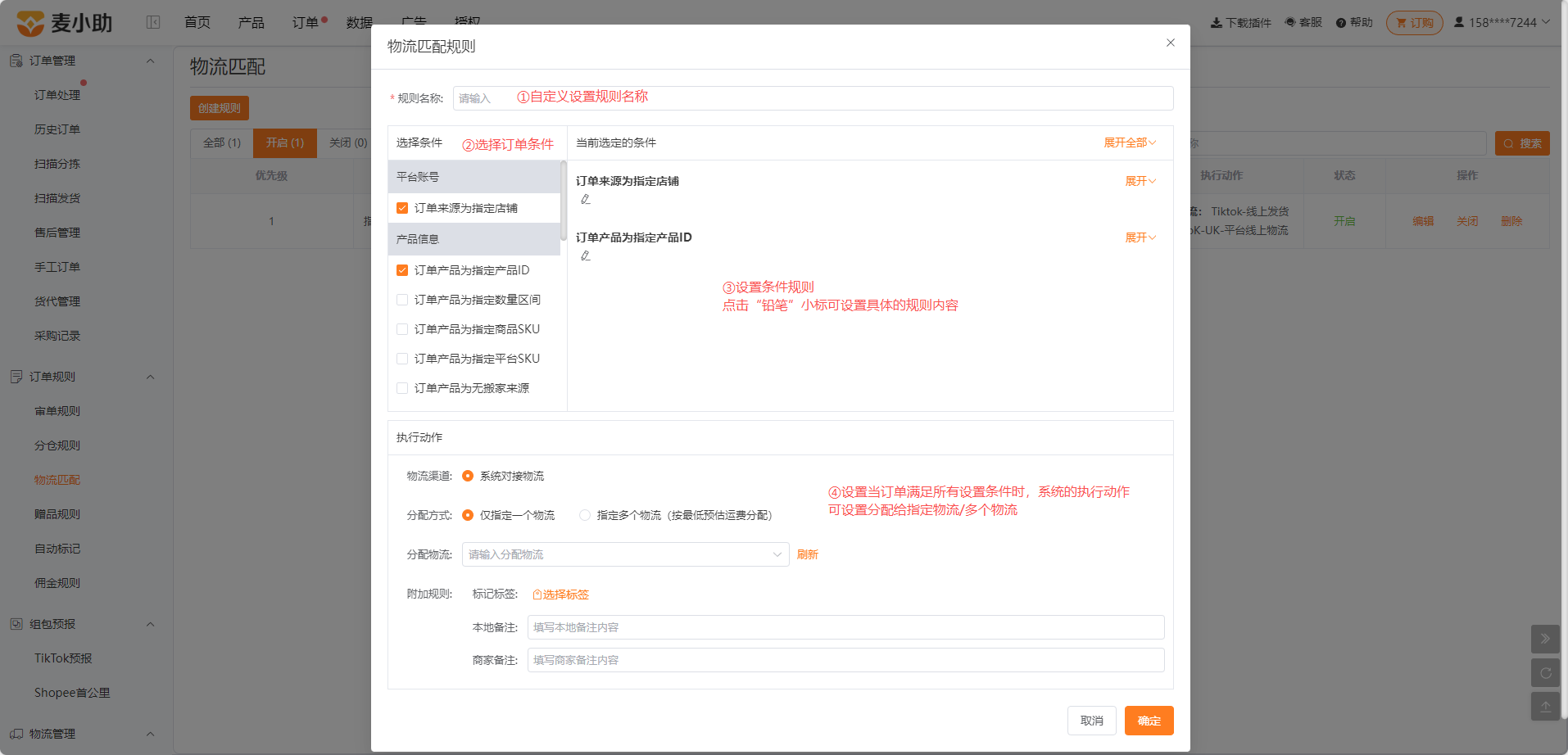
Task: Click the 订购 subscribe button
Action: 1415,23
